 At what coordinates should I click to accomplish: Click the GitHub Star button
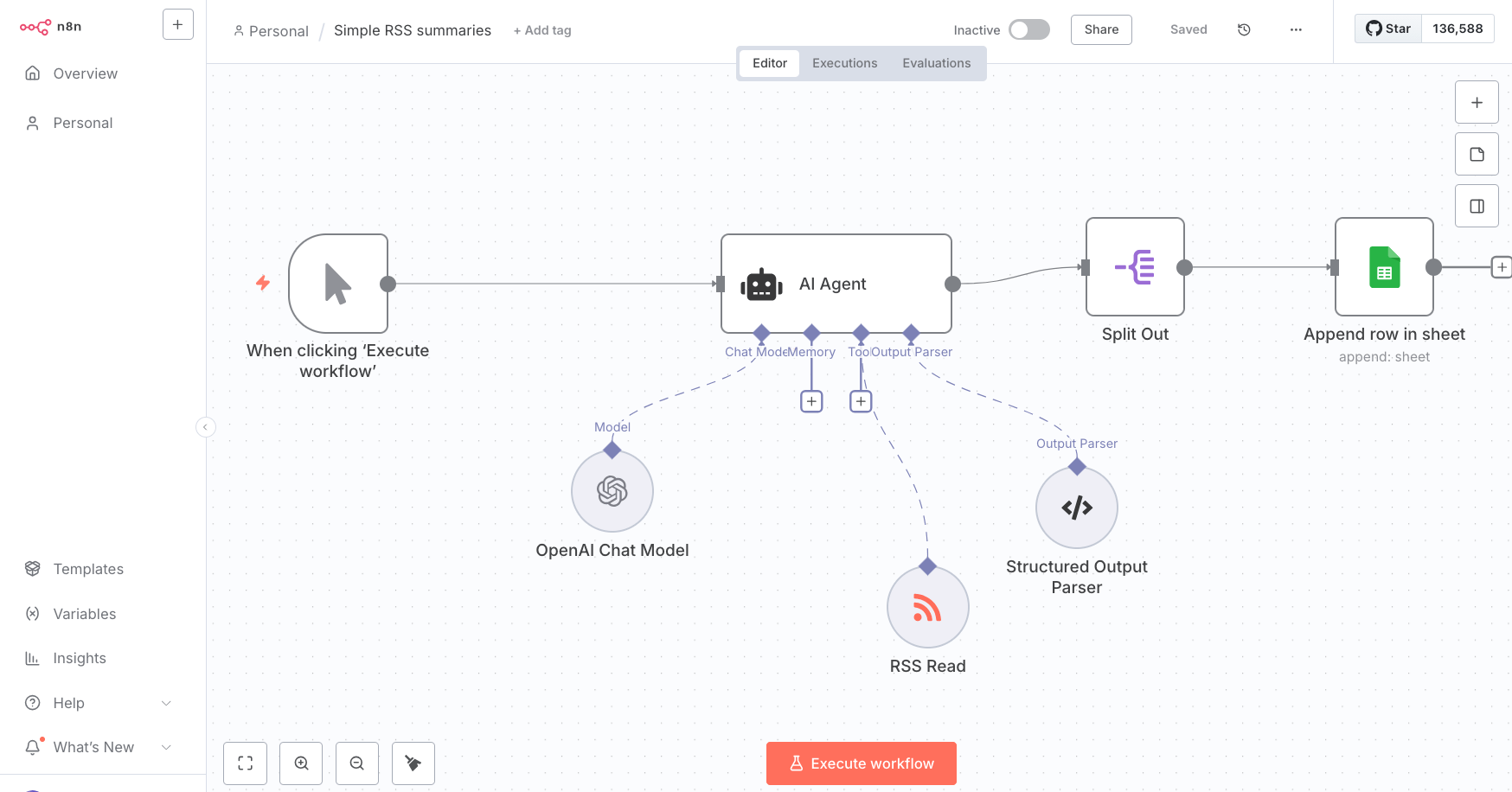pos(1387,29)
